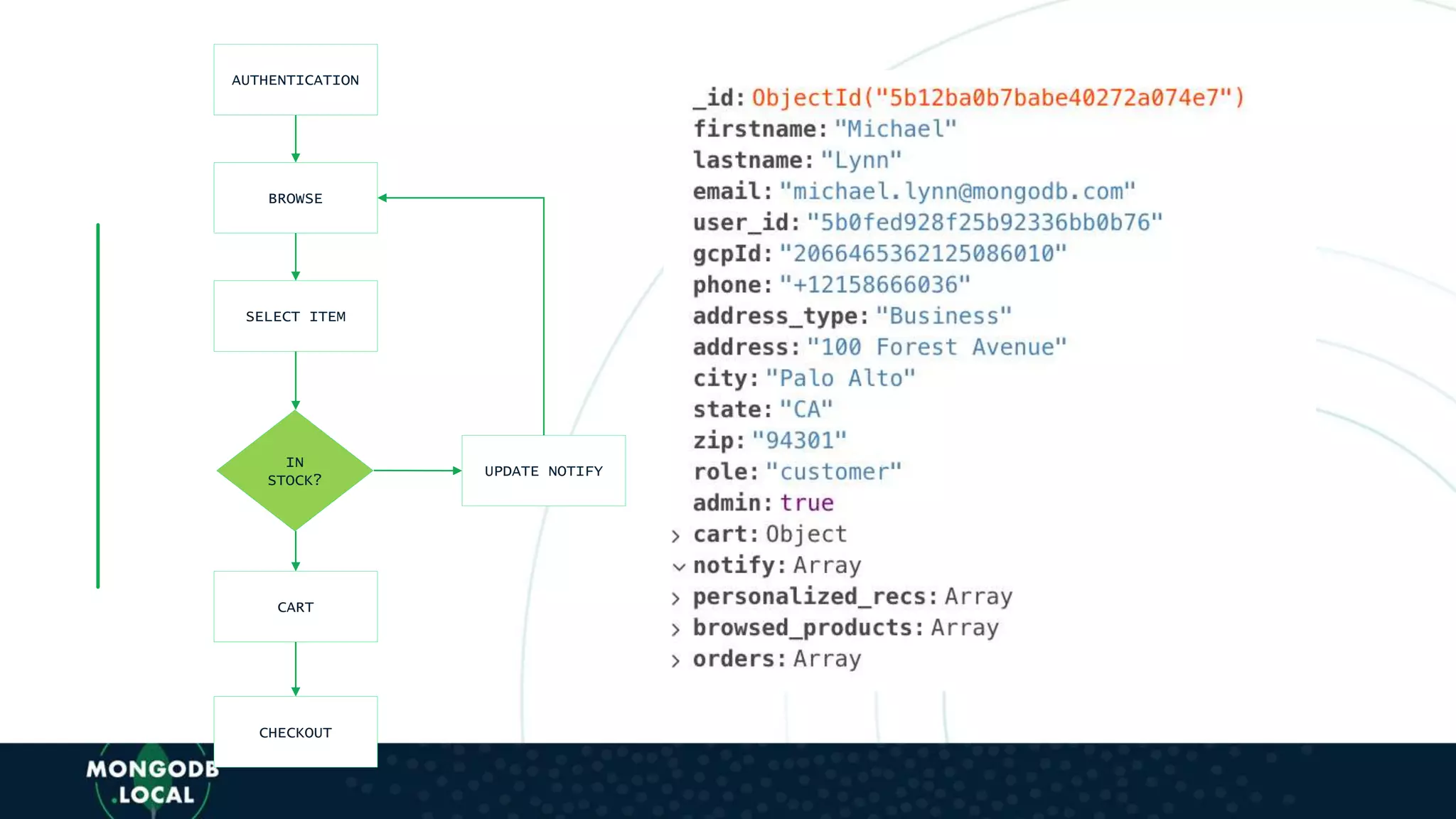Expand the browsed_products Array chevron
Screen dimensions: 1456x819
675,630
